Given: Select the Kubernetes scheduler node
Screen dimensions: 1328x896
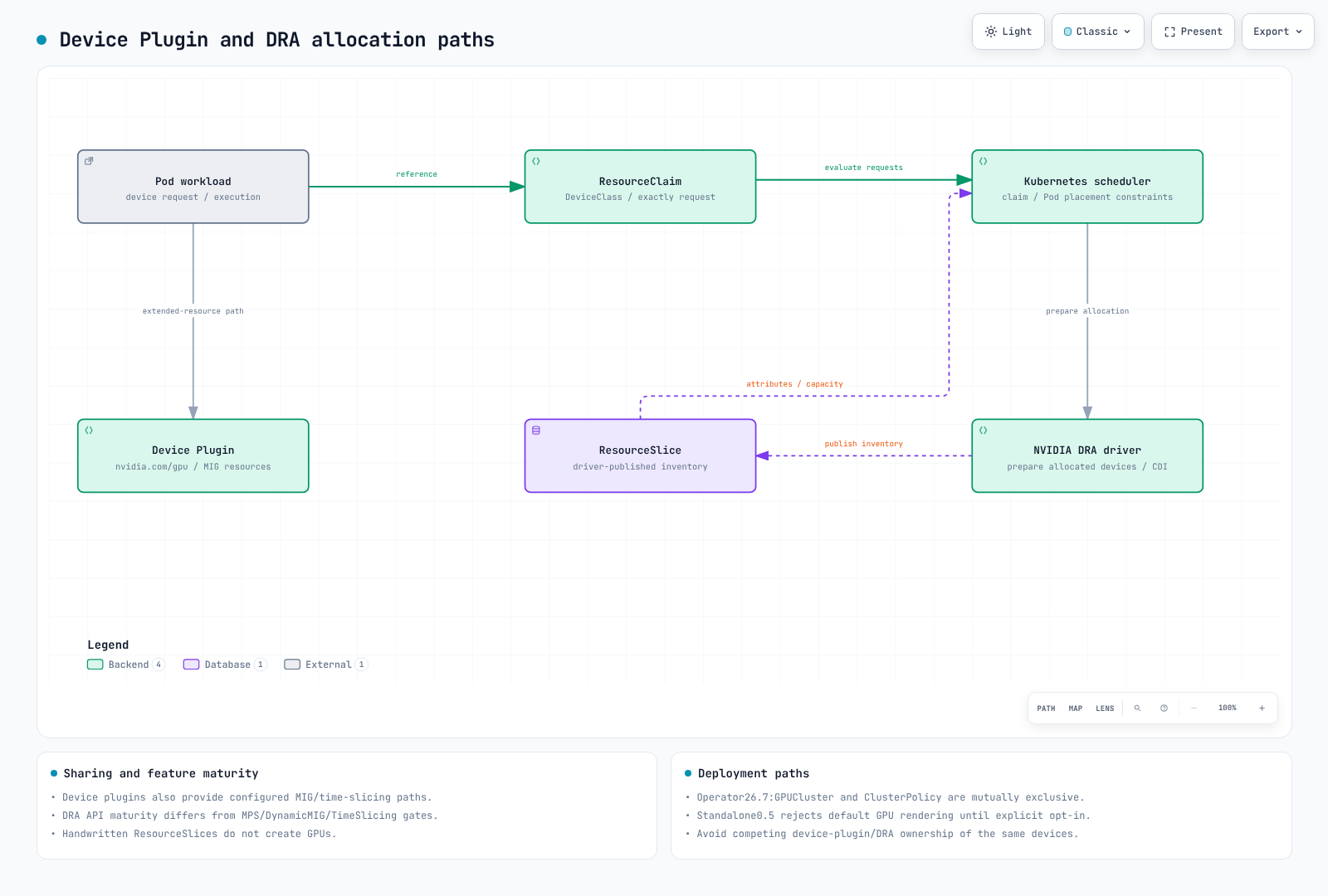Looking at the screenshot, I should pos(1087,187).
